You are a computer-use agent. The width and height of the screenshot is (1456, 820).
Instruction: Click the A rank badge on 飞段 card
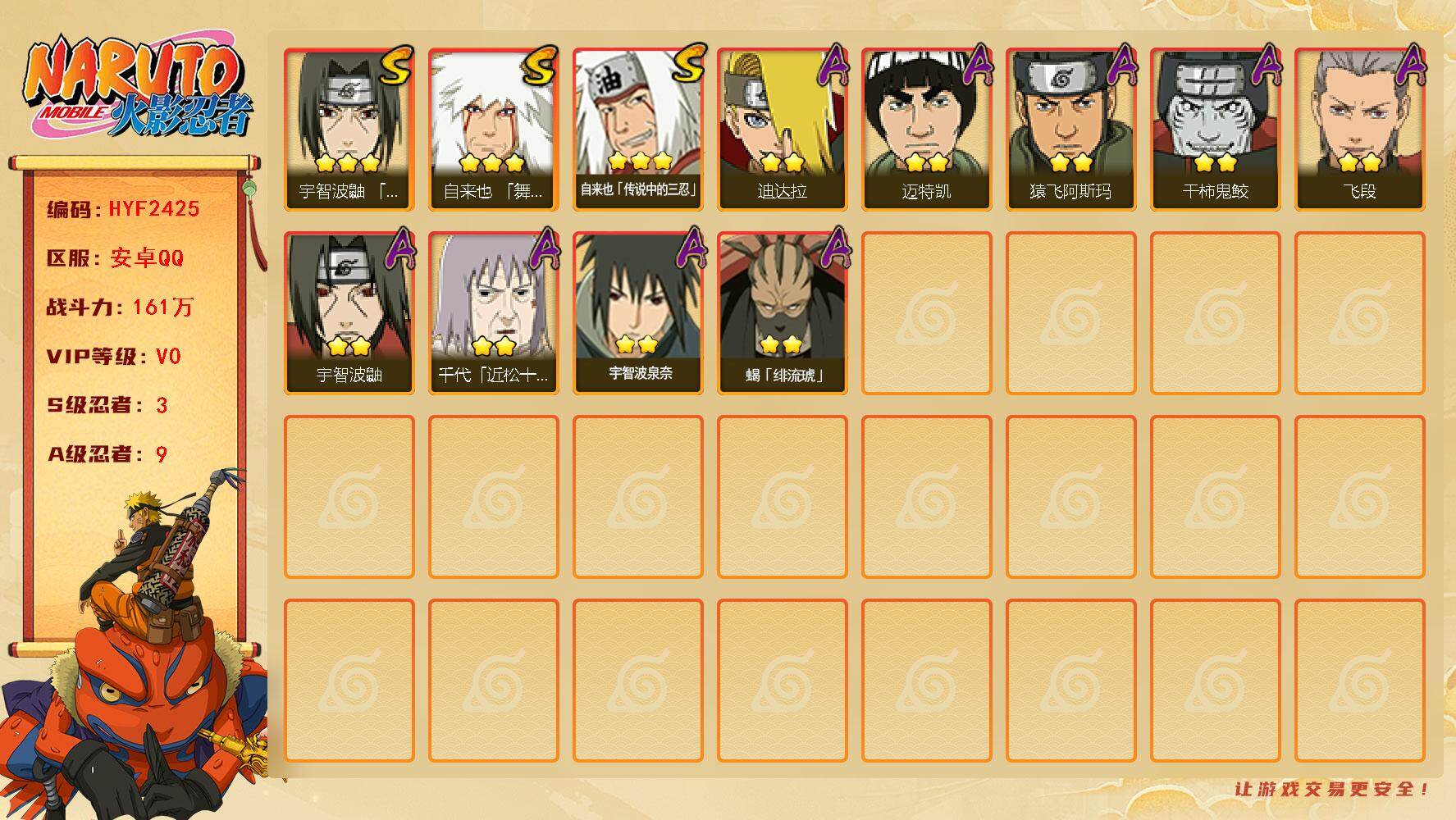pos(1410,65)
